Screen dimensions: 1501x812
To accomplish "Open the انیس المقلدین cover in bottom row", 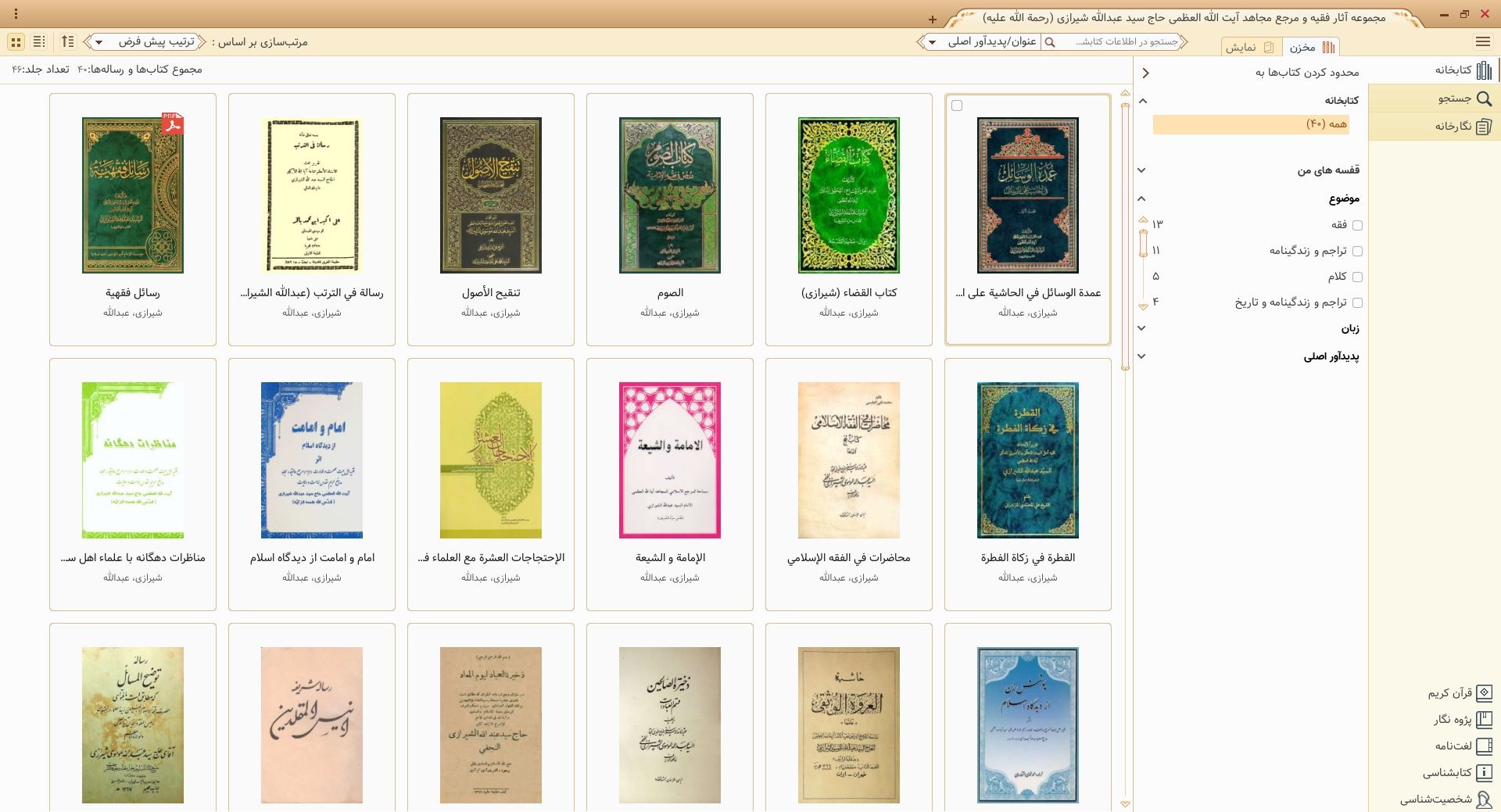I will (312, 725).
